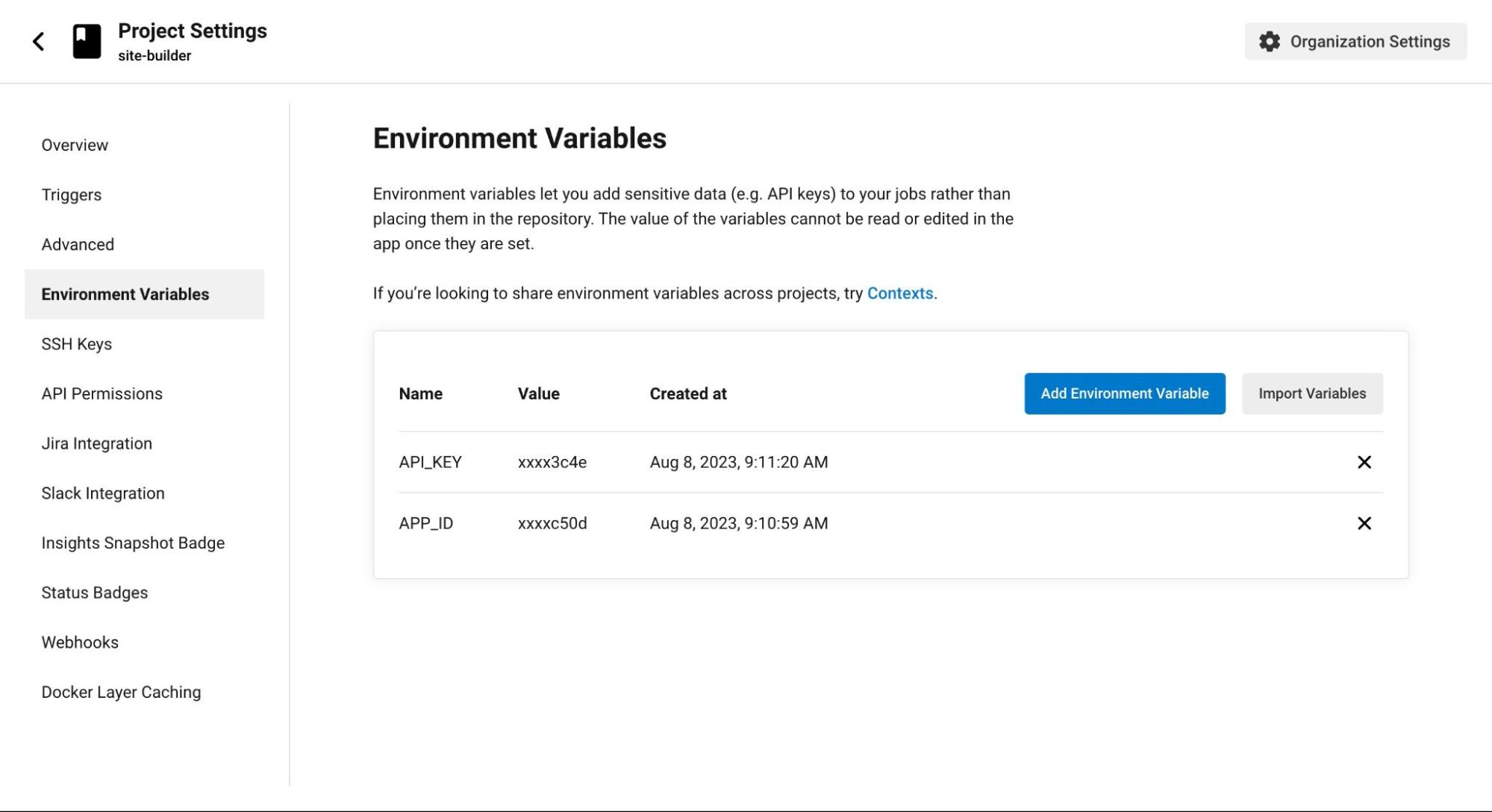Click the Overview sidebar navigation icon
This screenshot has height=812, width=1492.
(74, 144)
